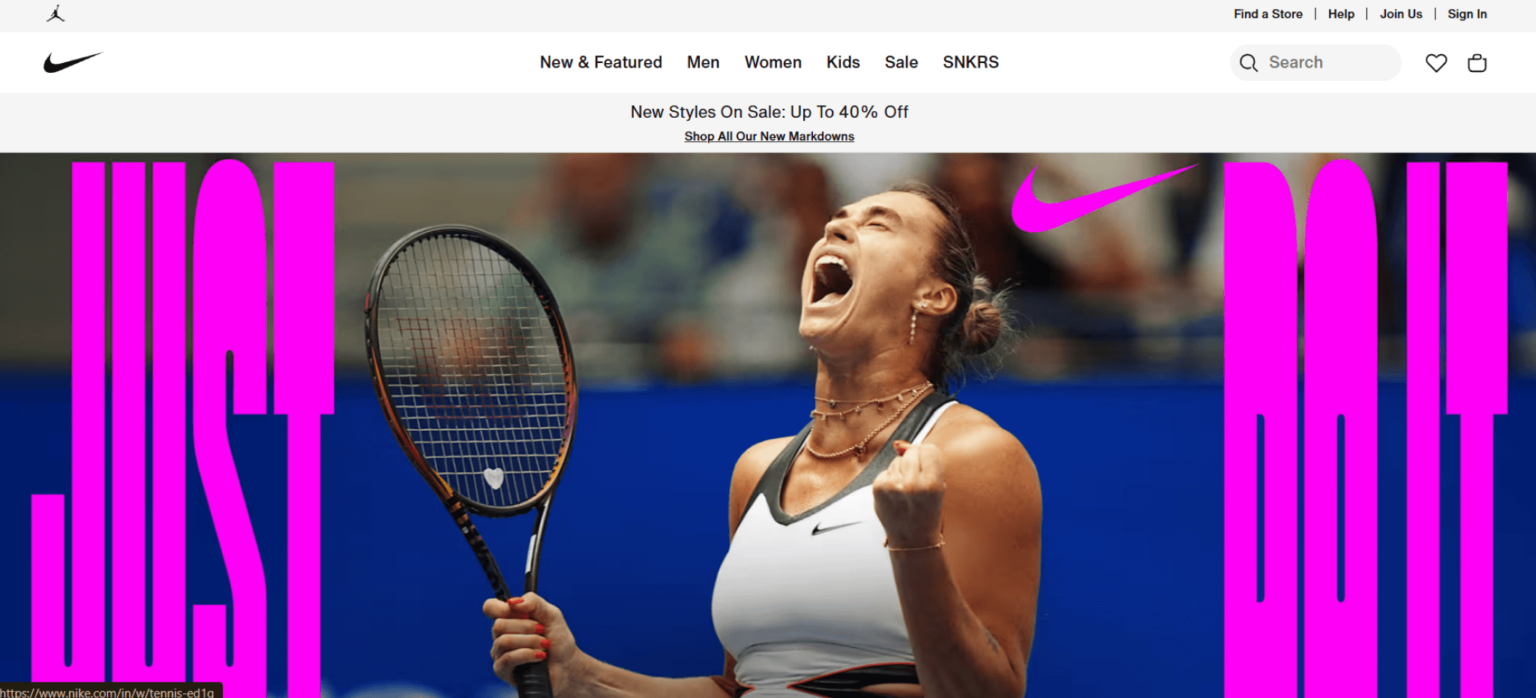This screenshot has height=698, width=1536.
Task: Select the Sale menu item
Action: tap(901, 62)
